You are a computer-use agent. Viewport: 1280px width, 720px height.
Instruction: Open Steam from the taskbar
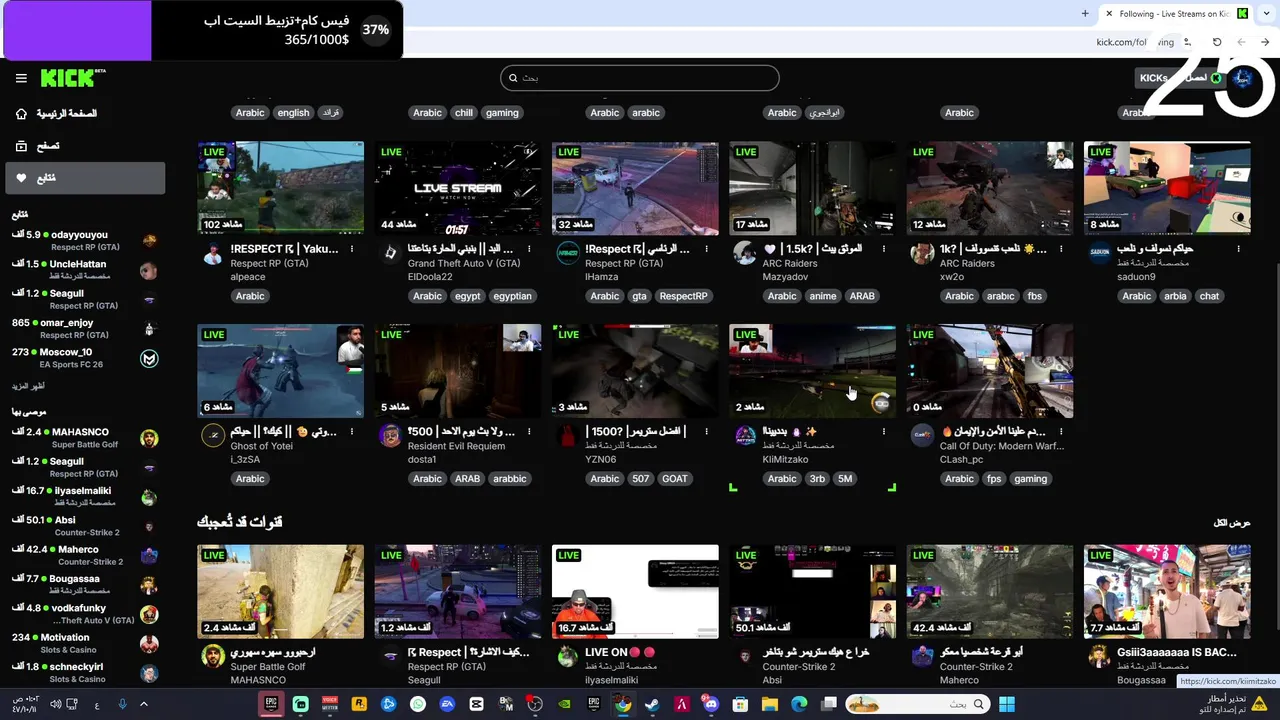coord(652,705)
